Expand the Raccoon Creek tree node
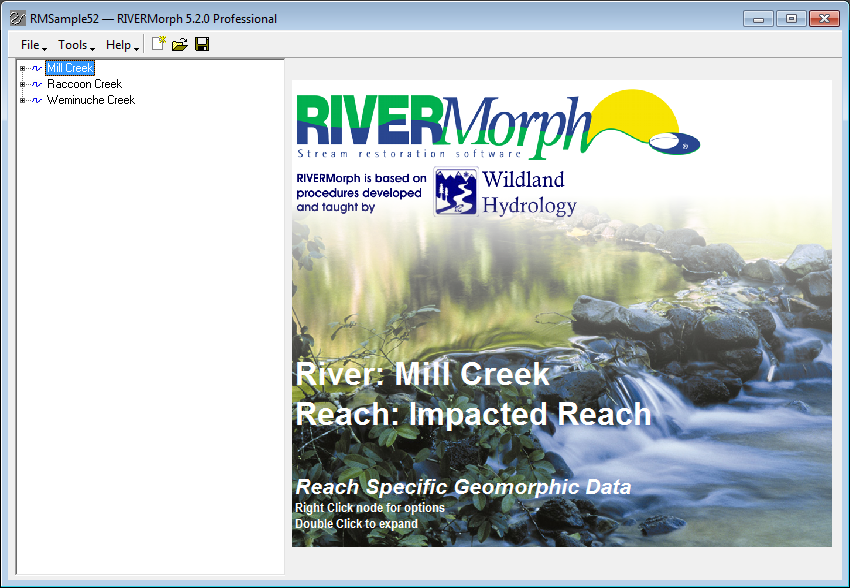 [22, 84]
